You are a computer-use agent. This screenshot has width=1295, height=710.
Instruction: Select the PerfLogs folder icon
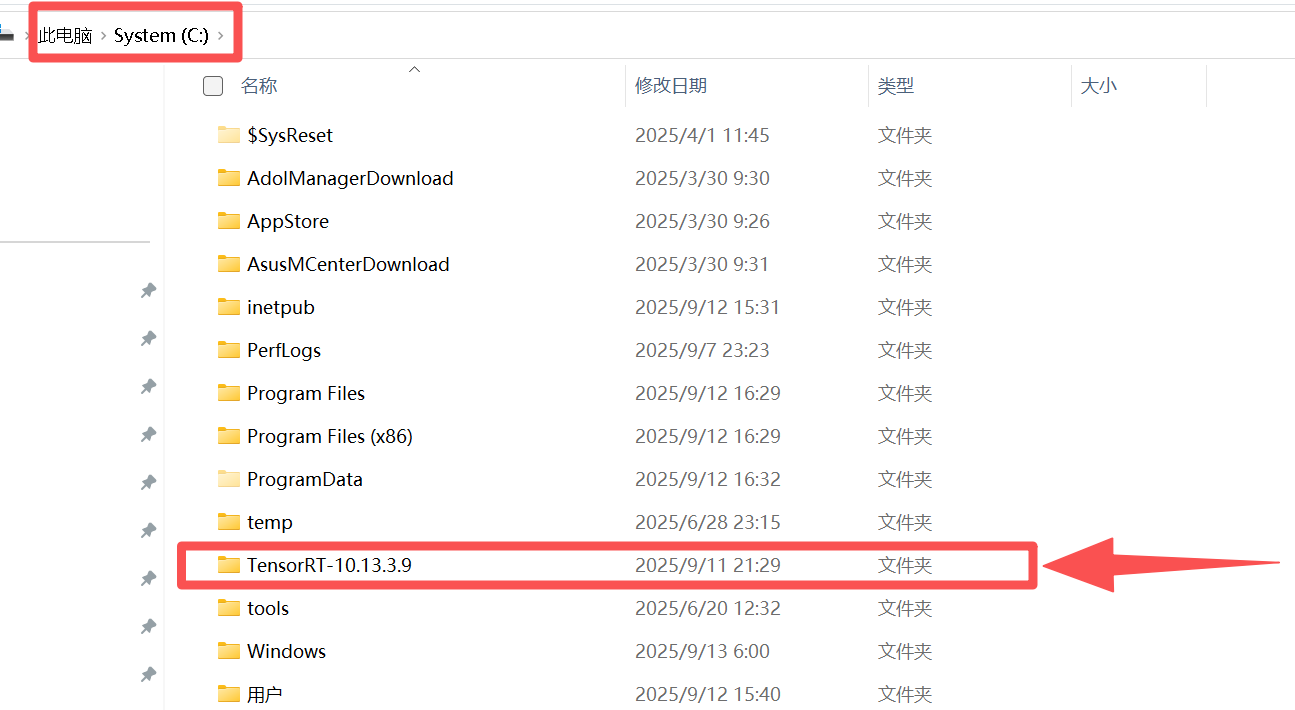pyautogui.click(x=229, y=350)
